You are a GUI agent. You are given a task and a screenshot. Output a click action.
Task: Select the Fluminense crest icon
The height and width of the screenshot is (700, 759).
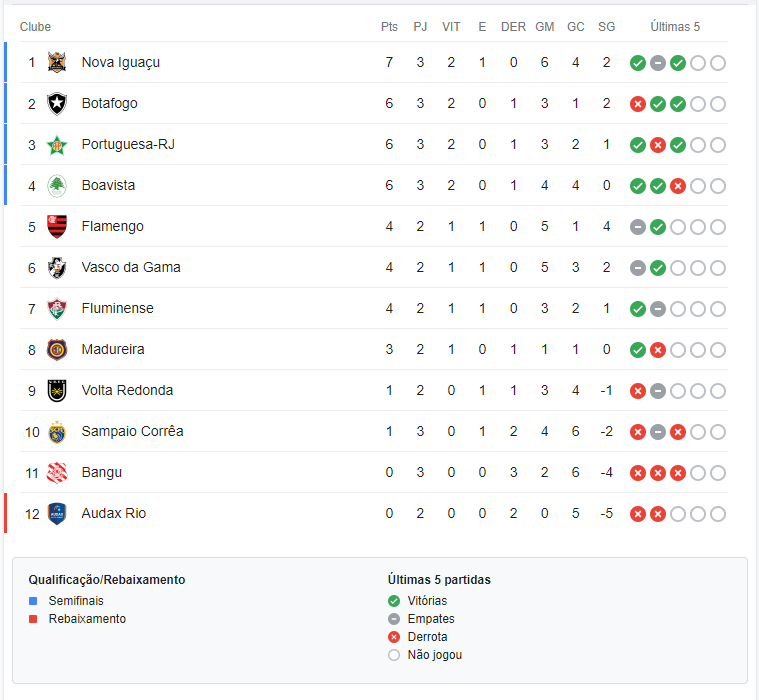click(x=57, y=309)
